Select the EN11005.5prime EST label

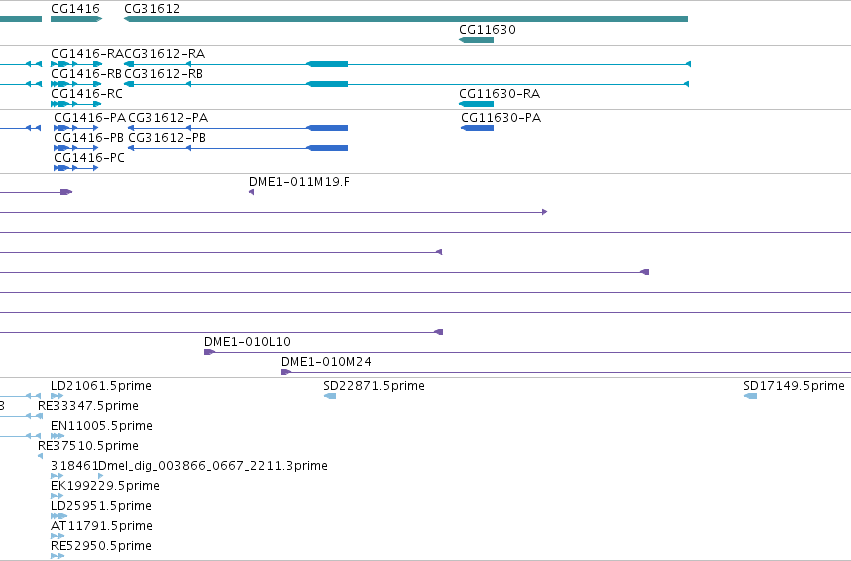coord(102,426)
